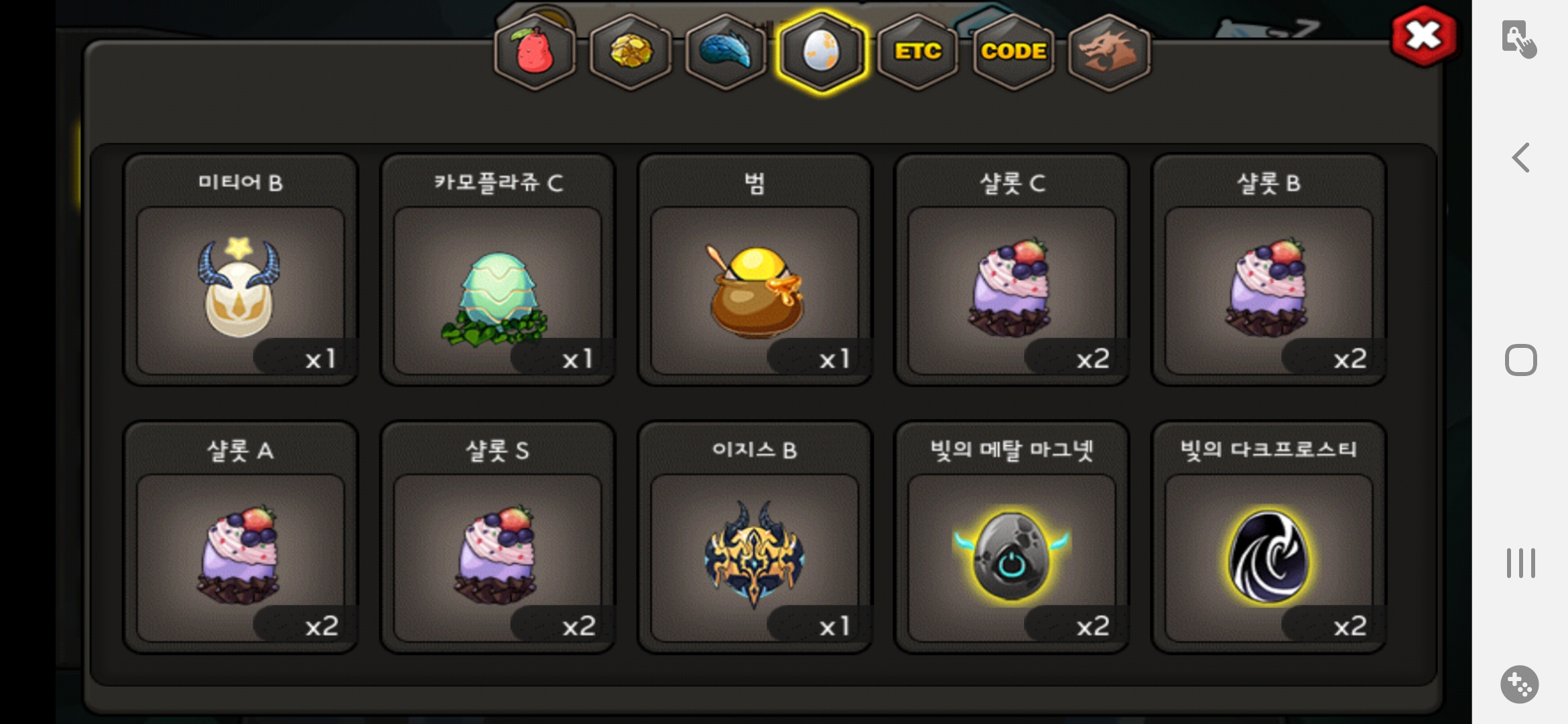Select the 샬롯 C cupcake egg
The height and width of the screenshot is (724, 1568).
[1012, 270]
